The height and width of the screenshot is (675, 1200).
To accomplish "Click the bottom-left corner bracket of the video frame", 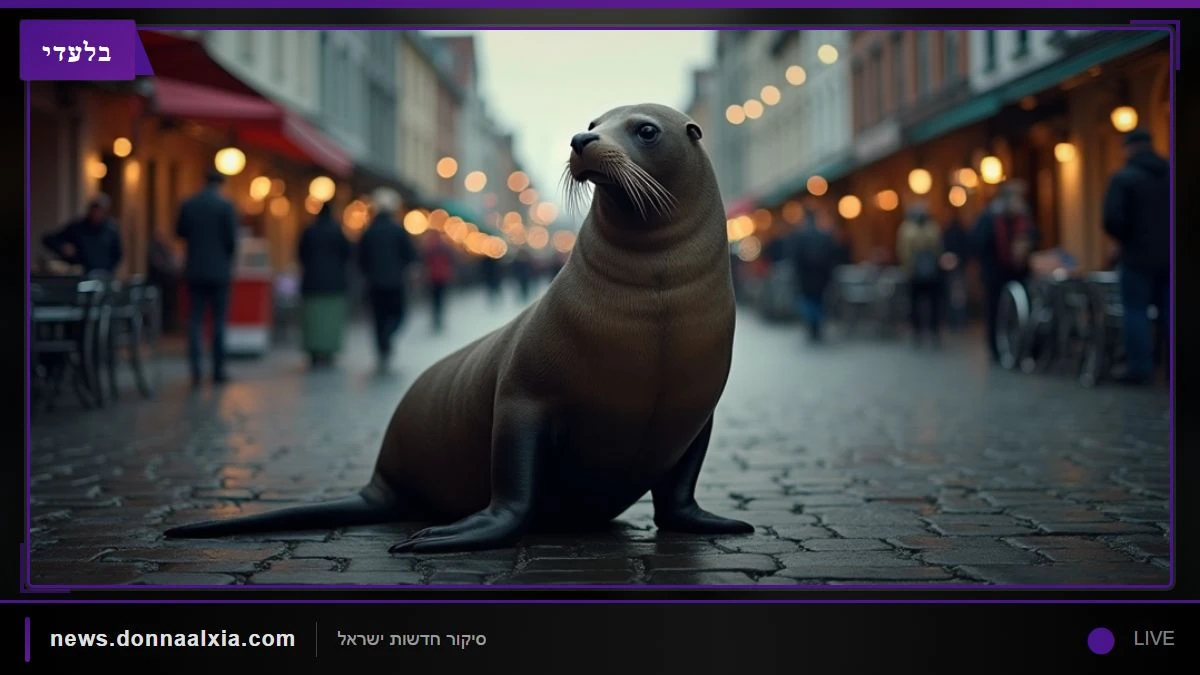I will (x=35, y=578).
